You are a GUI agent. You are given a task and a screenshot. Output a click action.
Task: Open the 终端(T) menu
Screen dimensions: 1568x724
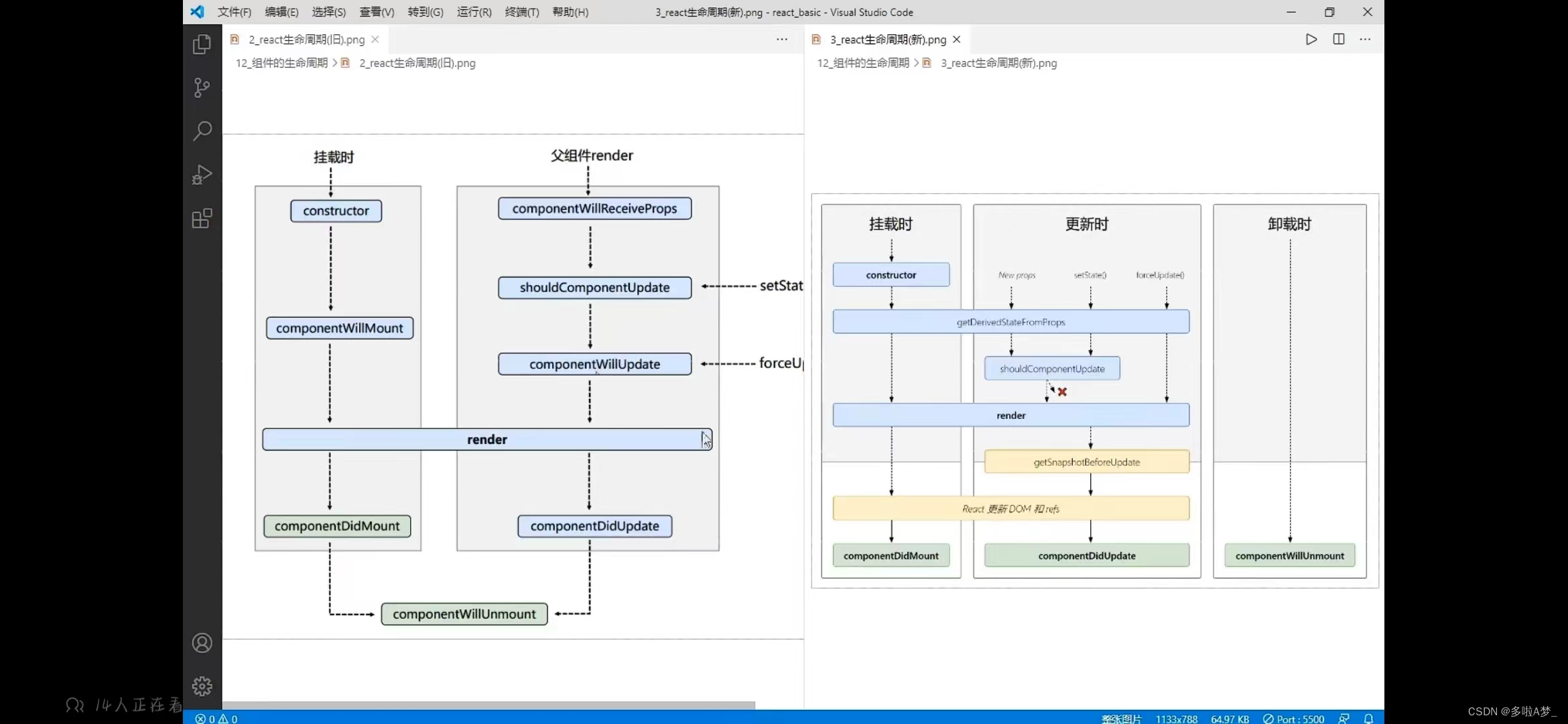click(522, 12)
